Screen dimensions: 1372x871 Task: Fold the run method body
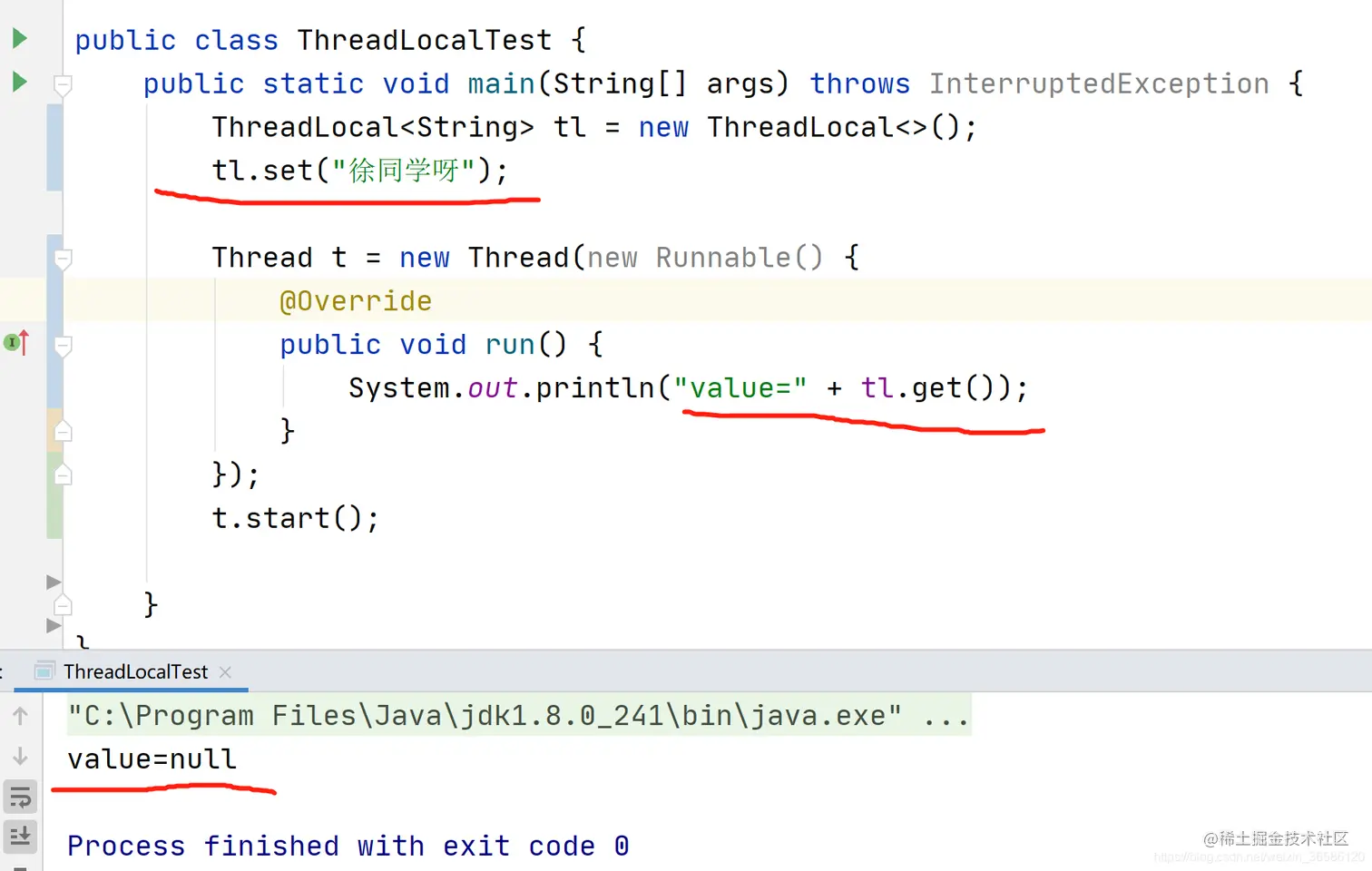pos(63,343)
